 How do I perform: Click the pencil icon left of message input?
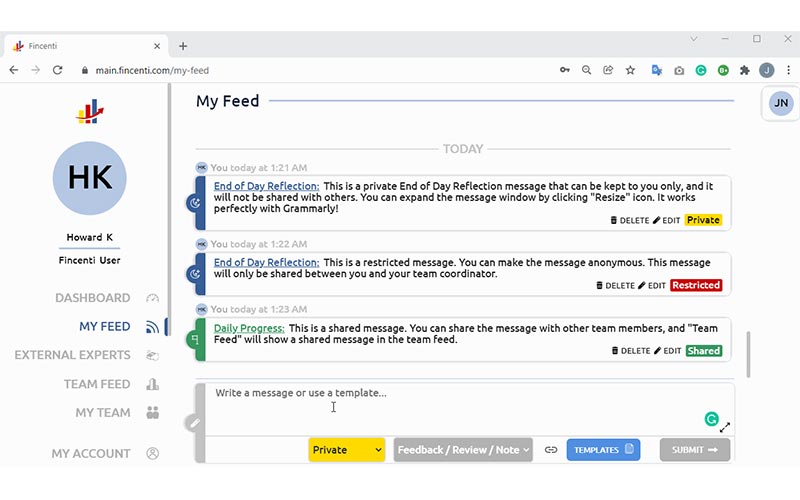[194, 423]
